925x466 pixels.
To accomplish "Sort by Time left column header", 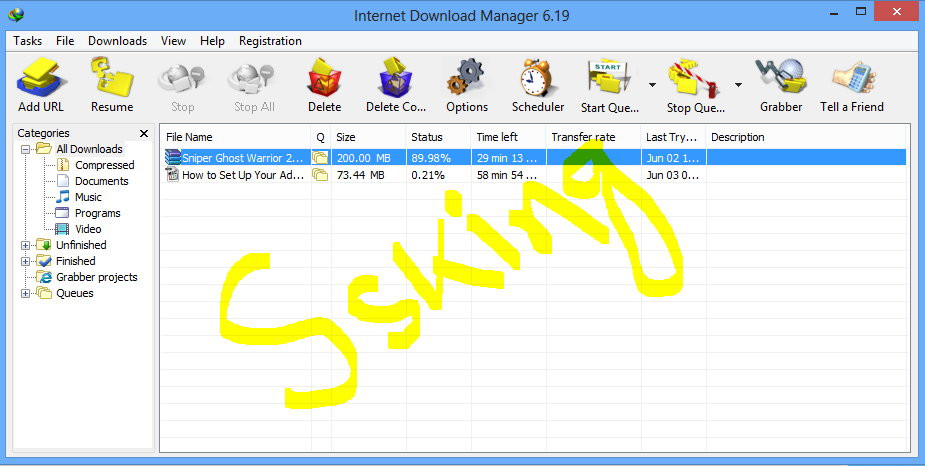I will (508, 137).
